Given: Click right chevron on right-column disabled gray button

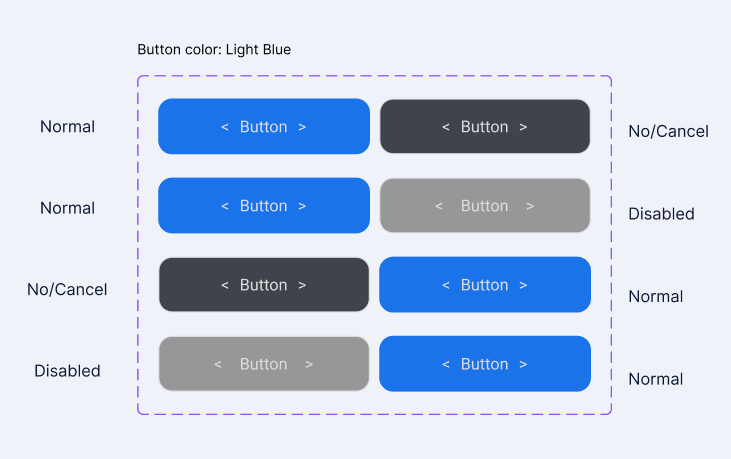Looking at the screenshot, I should (x=530, y=206).
